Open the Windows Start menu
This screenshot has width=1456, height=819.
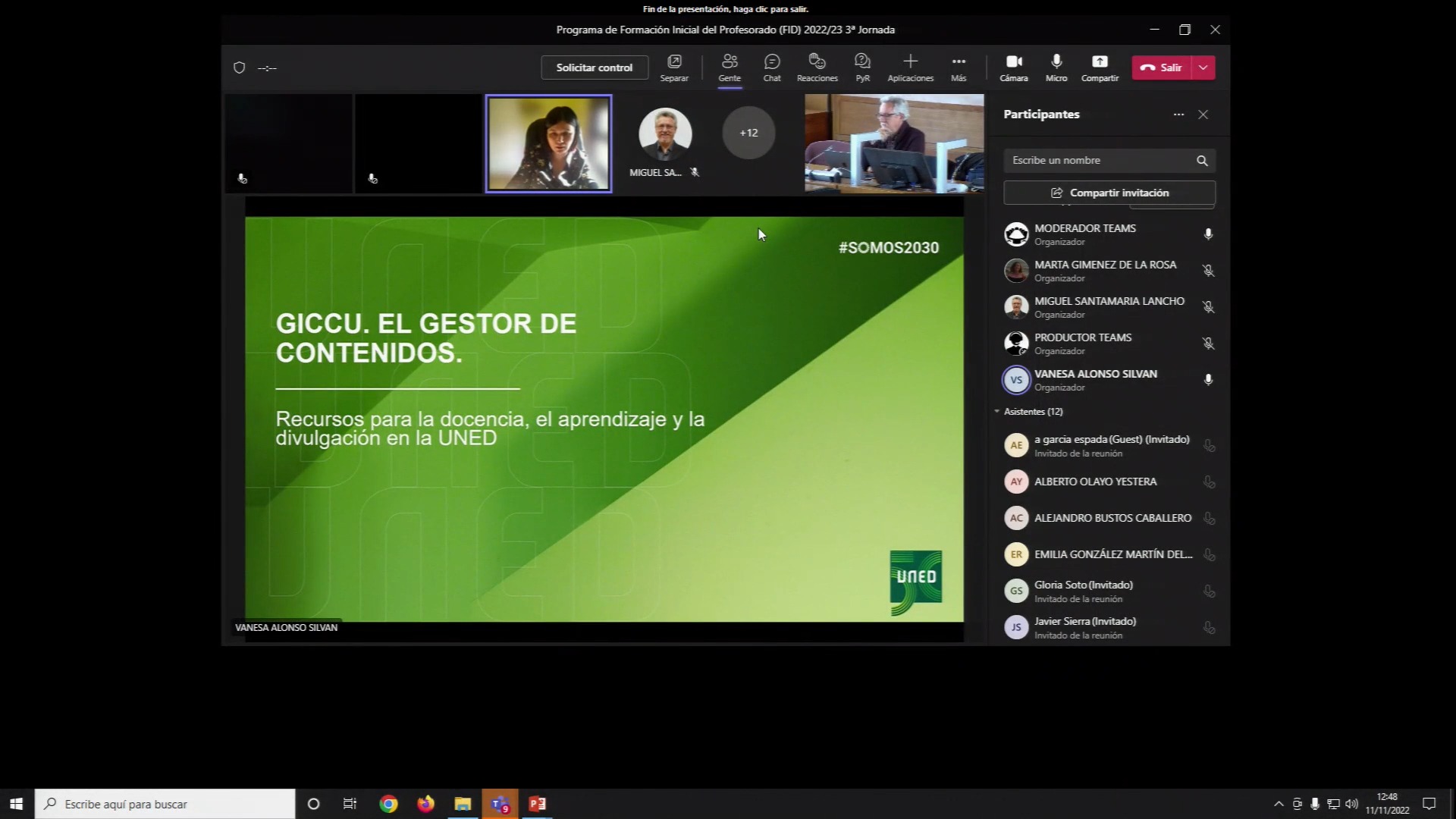pyautogui.click(x=17, y=804)
